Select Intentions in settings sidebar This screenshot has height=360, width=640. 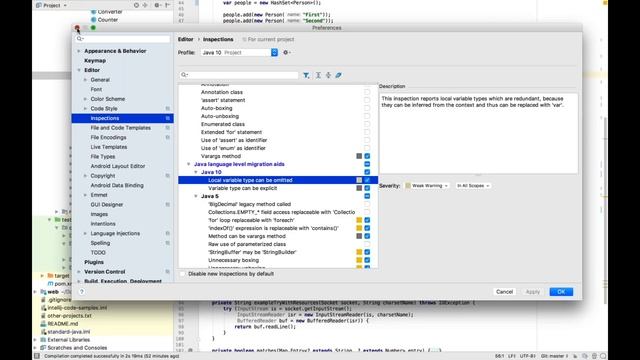(103, 224)
